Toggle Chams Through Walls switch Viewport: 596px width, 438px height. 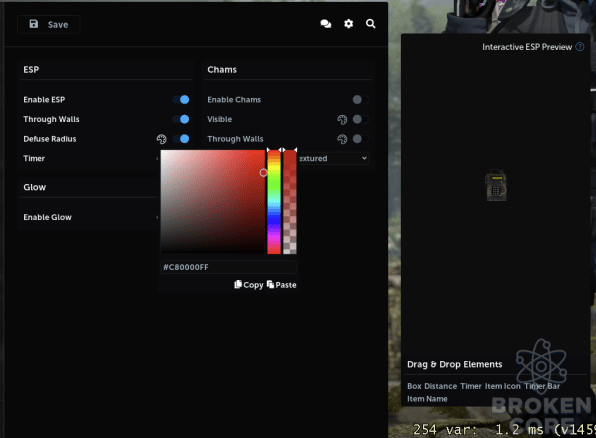[360, 139]
